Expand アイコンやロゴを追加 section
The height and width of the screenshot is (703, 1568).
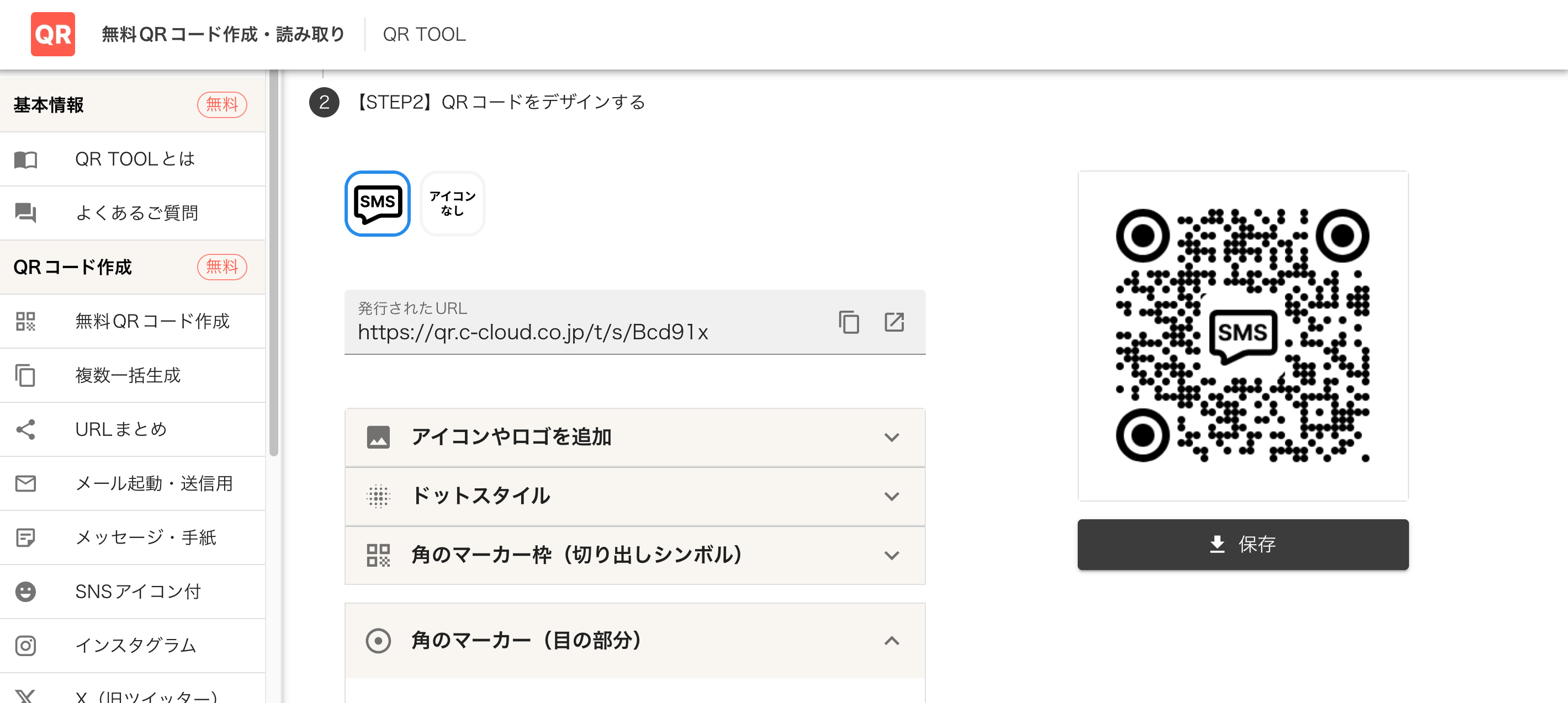click(634, 436)
